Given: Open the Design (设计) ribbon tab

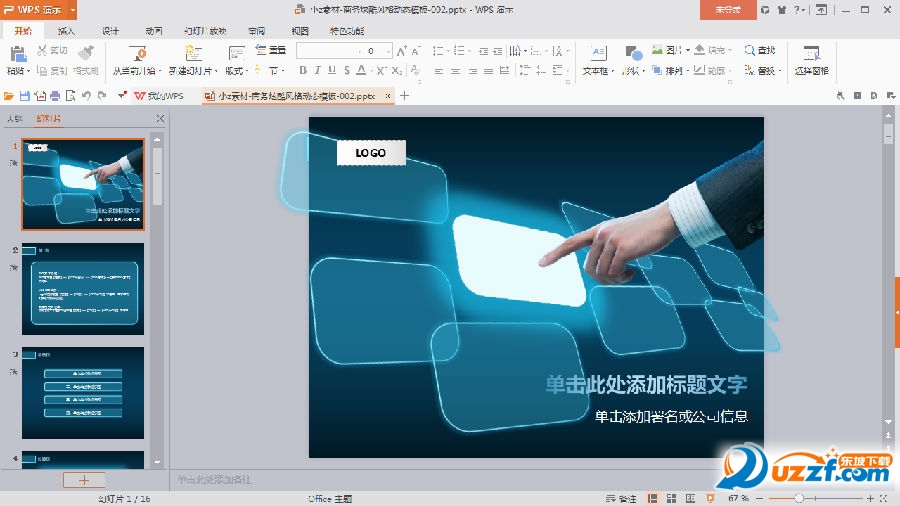Looking at the screenshot, I should pyautogui.click(x=110, y=31).
